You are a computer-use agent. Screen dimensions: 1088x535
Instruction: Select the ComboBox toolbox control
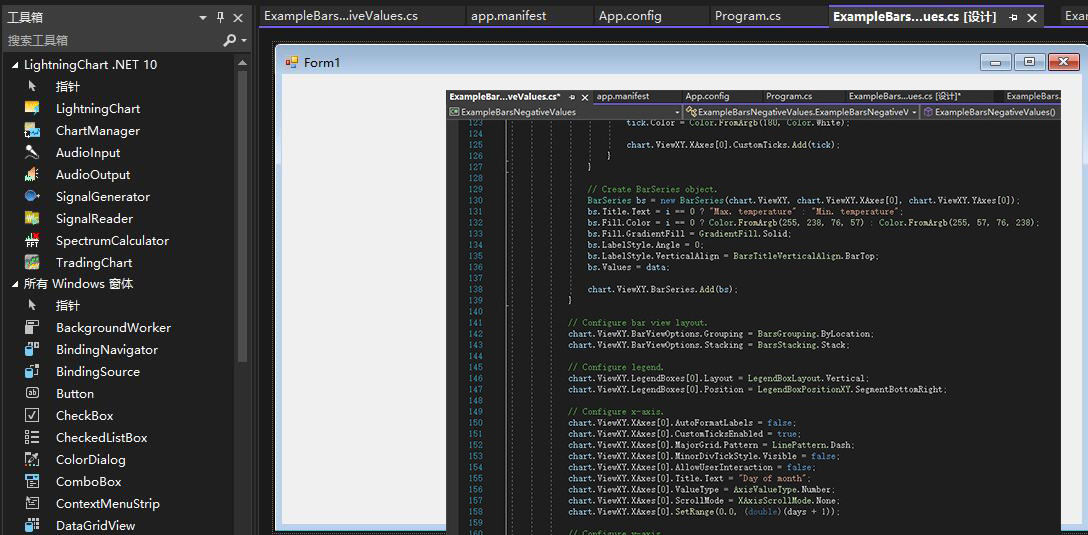tap(89, 482)
